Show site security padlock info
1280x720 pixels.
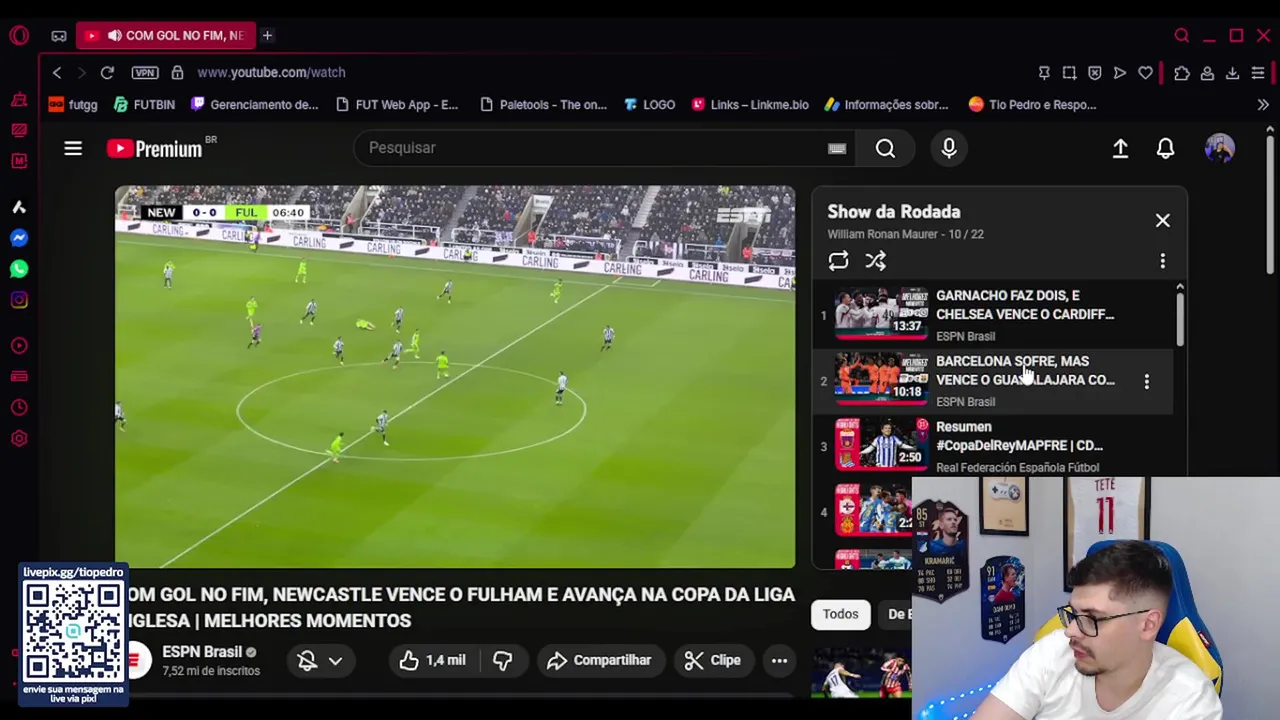(x=177, y=72)
